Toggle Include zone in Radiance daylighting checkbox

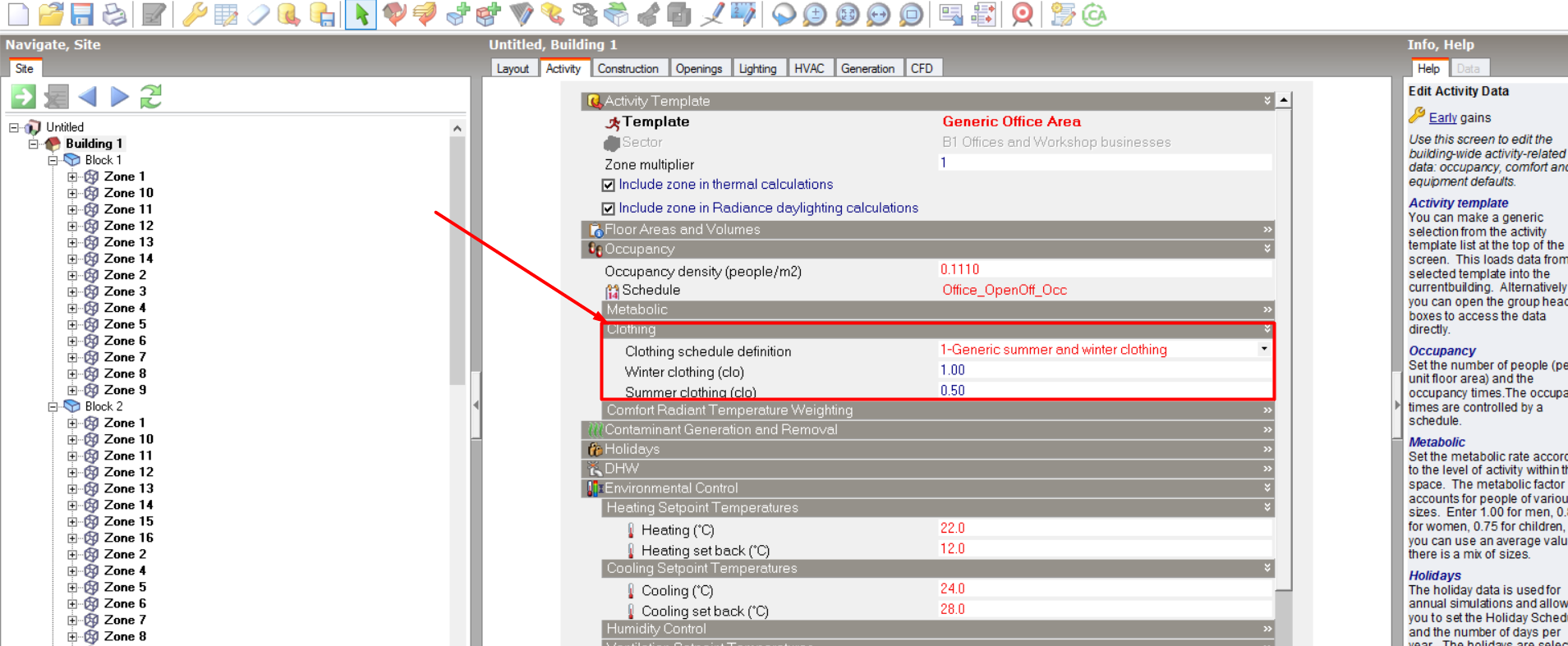[609, 208]
